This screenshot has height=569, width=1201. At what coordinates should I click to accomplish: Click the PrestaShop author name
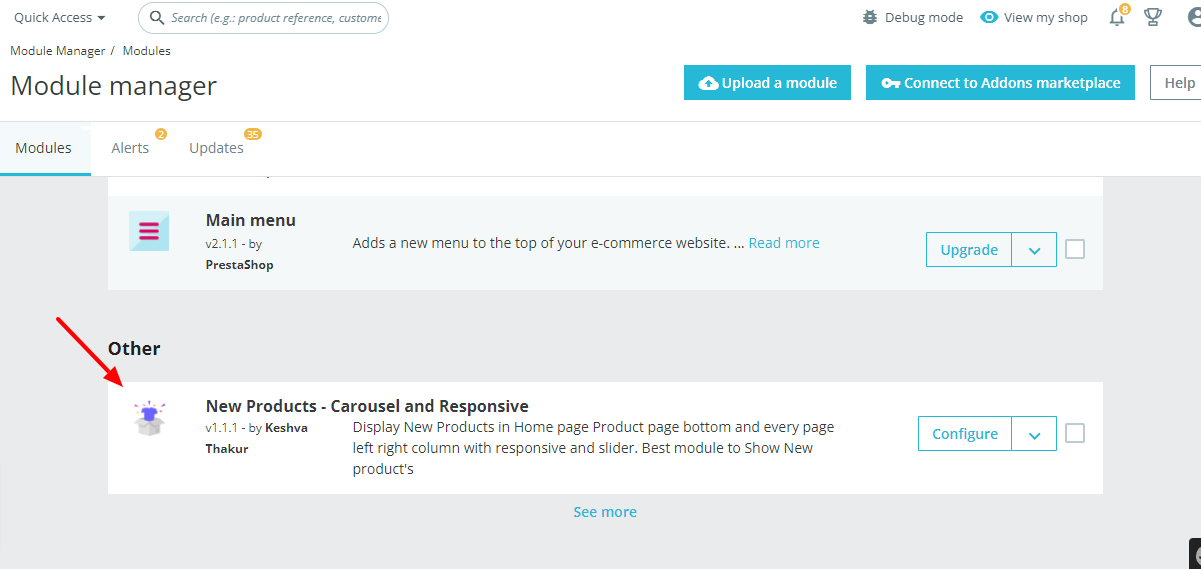coord(239,265)
